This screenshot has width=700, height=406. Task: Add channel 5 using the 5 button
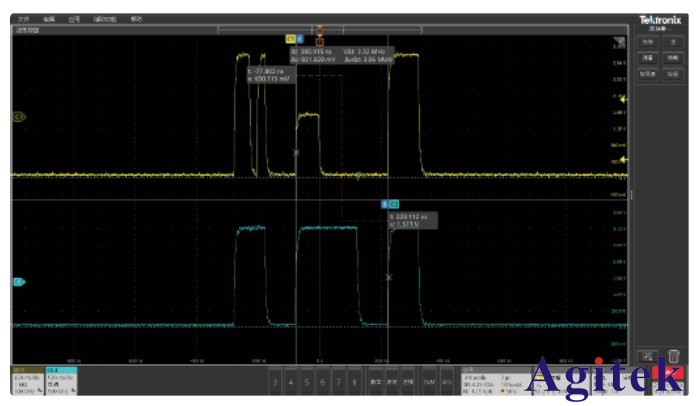pyautogui.click(x=307, y=381)
